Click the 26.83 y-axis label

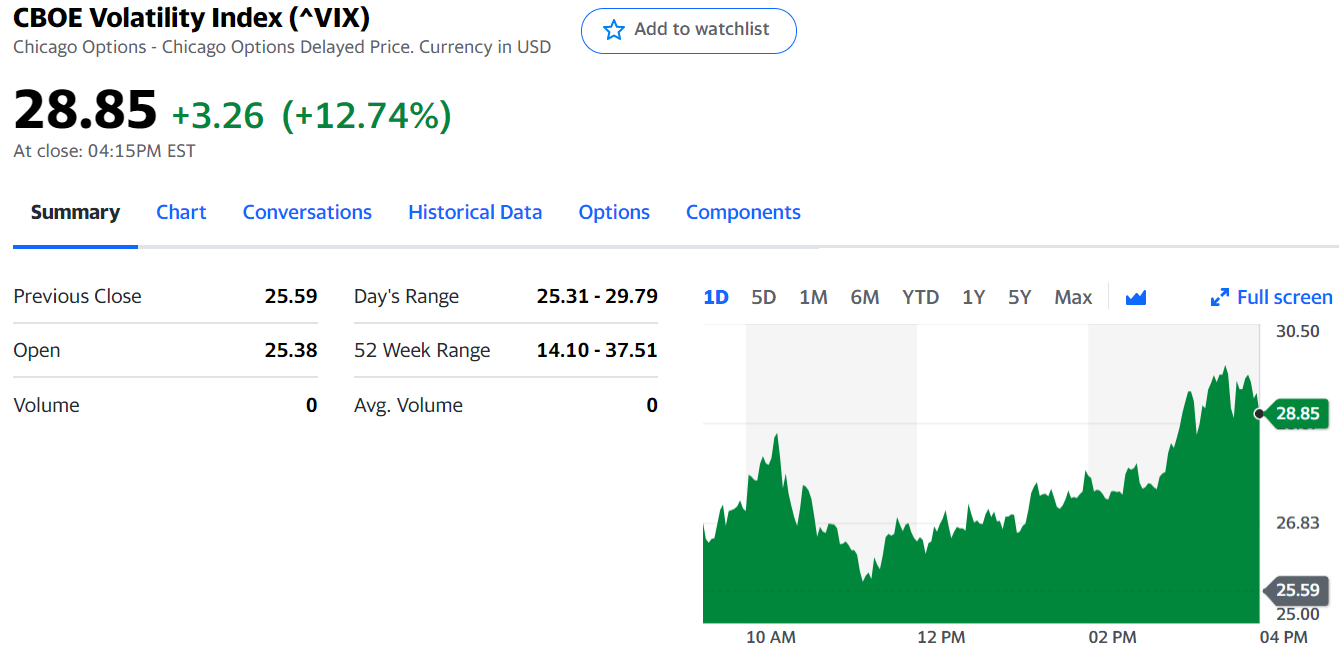point(1298,522)
